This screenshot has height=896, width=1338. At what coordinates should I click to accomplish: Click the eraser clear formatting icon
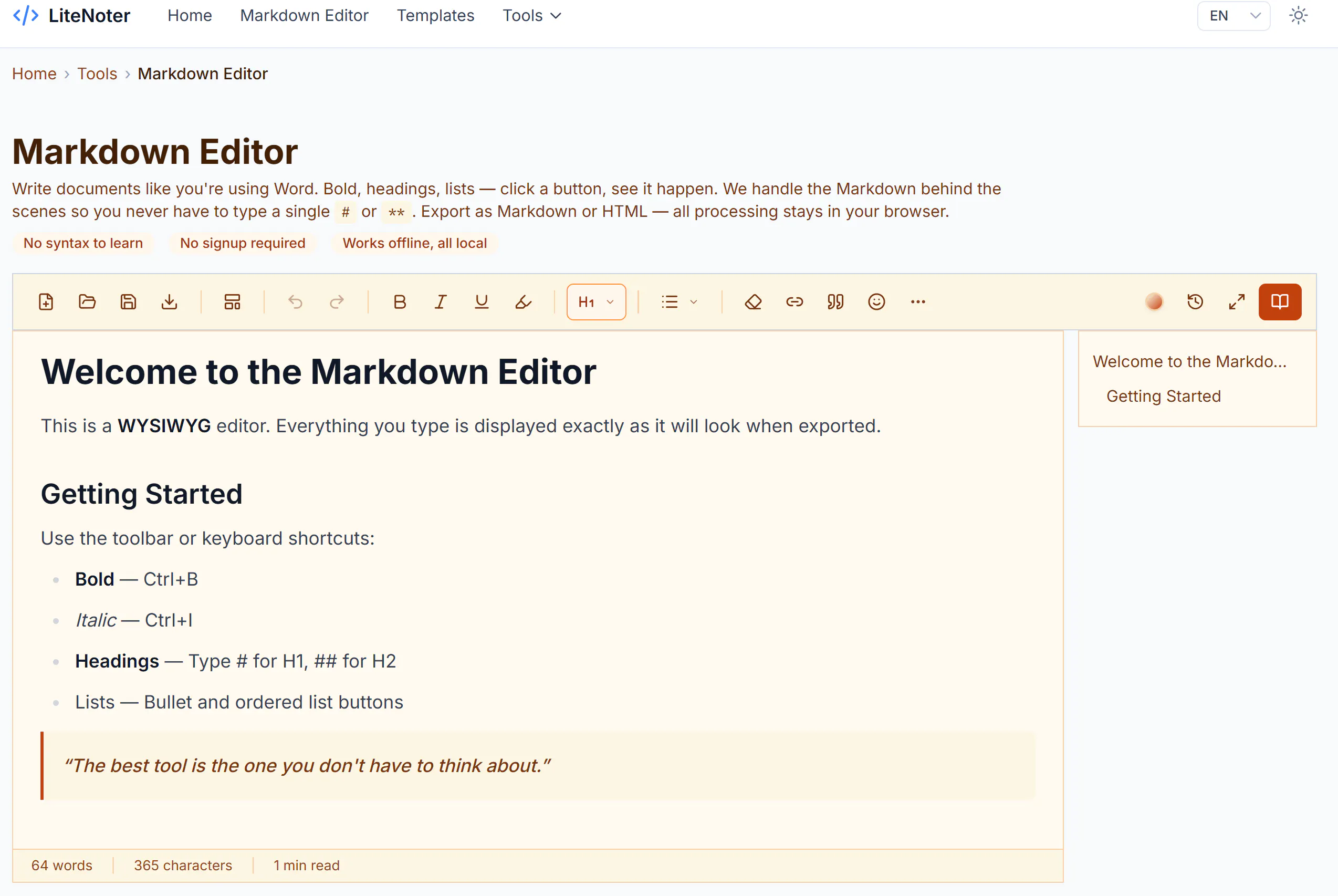(753, 301)
